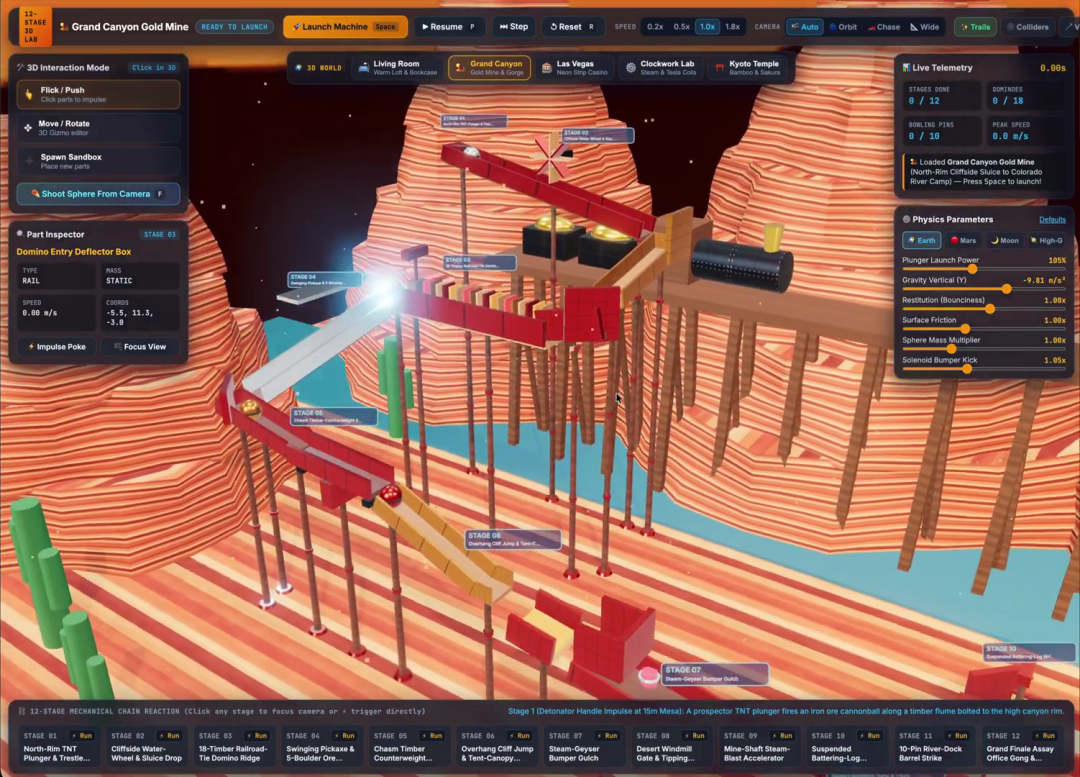The width and height of the screenshot is (1080, 777).
Task: Select Moon gravity preset
Action: click(x=1004, y=240)
